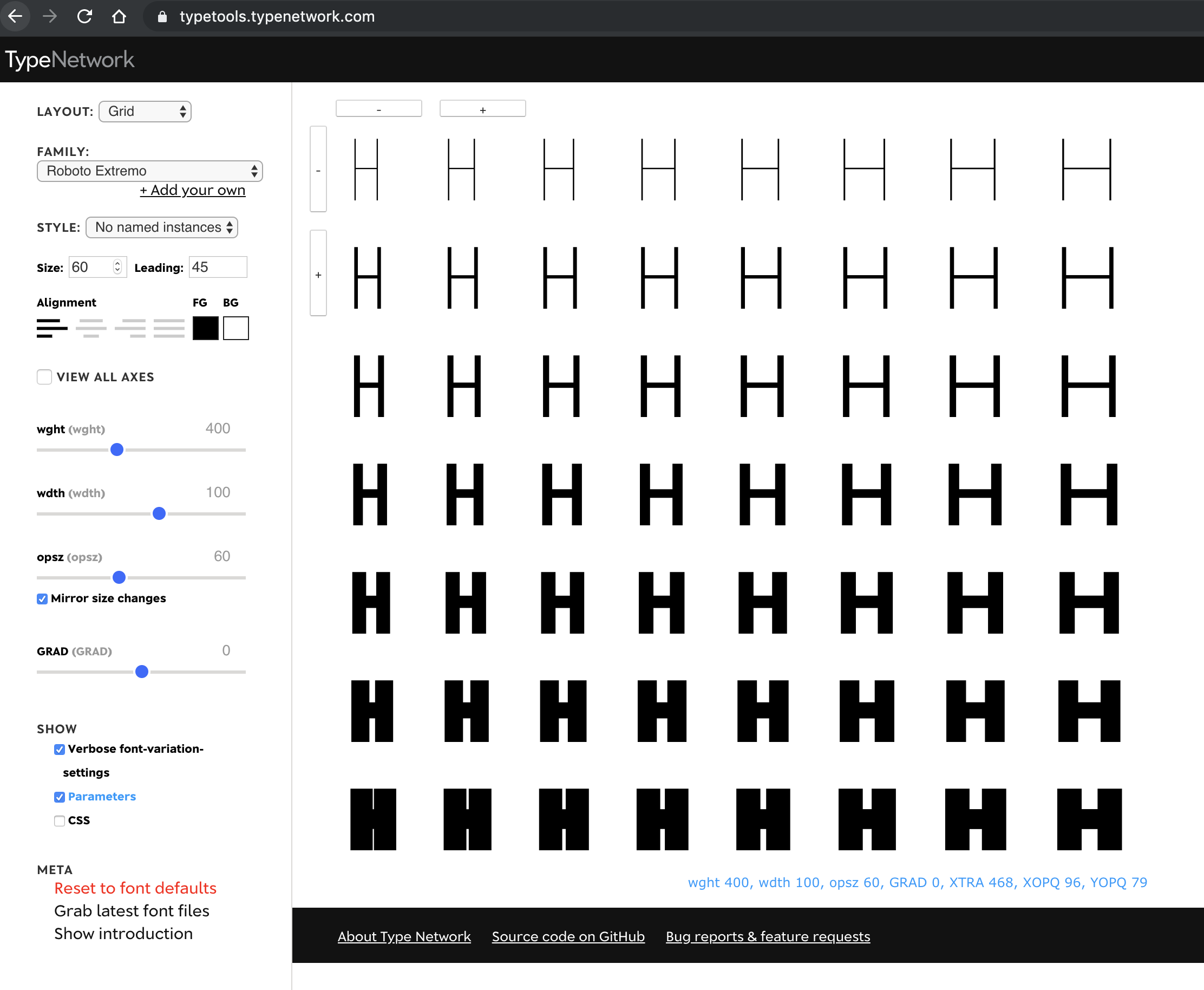Click the browser reload icon
This screenshot has height=990, width=1204.
click(84, 16)
